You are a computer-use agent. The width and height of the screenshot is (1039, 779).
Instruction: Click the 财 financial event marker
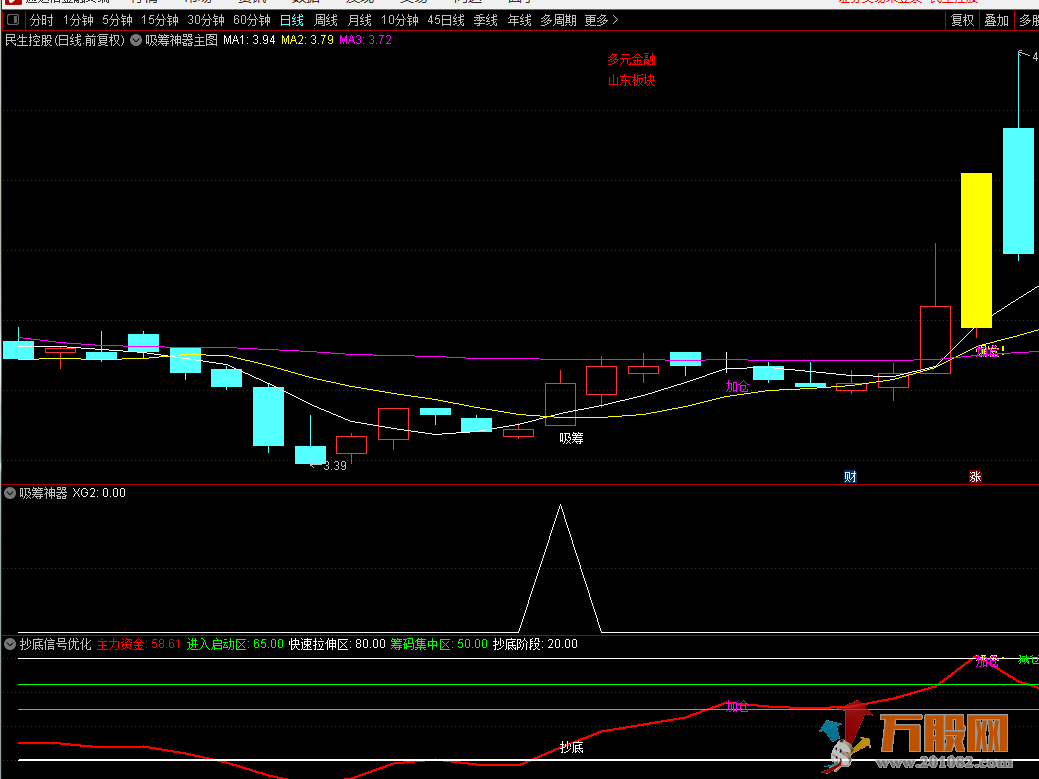pyautogui.click(x=850, y=476)
